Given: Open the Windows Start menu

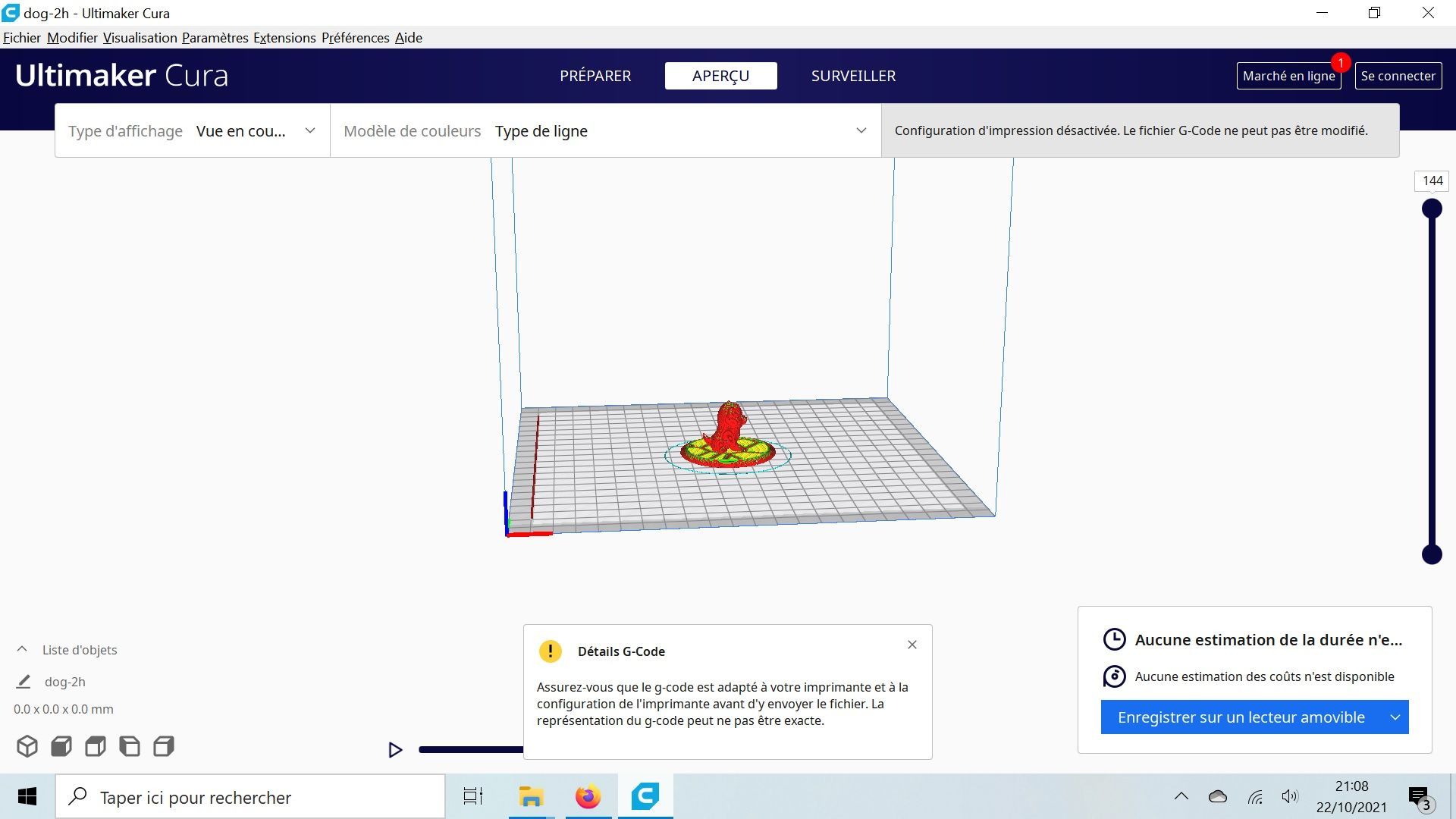Looking at the screenshot, I should [x=27, y=797].
